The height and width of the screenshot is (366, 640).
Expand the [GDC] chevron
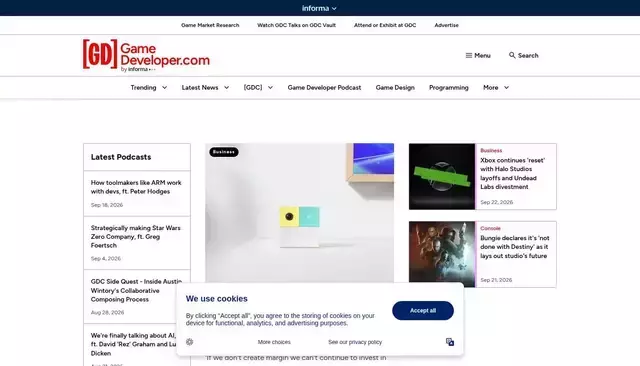click(270, 87)
